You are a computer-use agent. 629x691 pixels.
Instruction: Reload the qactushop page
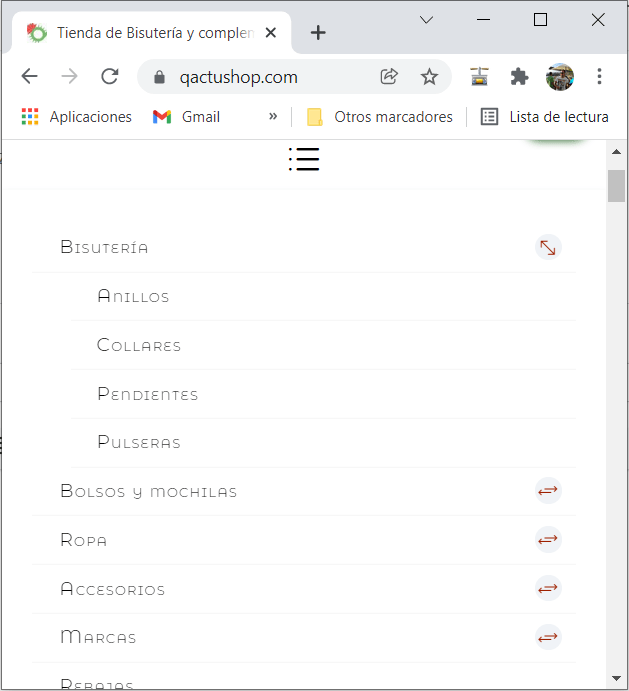click(x=109, y=77)
